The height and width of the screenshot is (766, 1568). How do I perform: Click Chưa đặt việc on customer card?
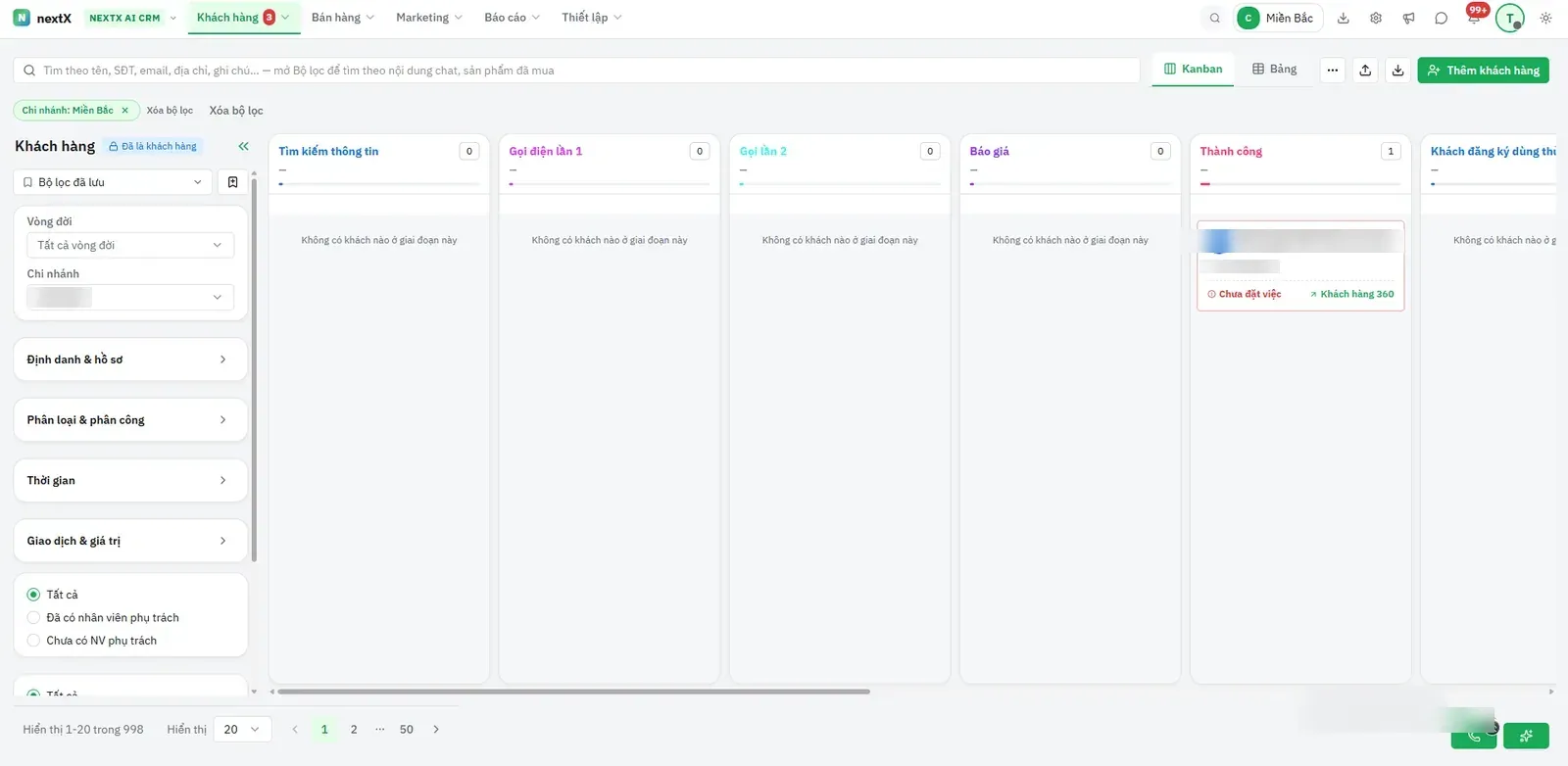[x=1245, y=294]
